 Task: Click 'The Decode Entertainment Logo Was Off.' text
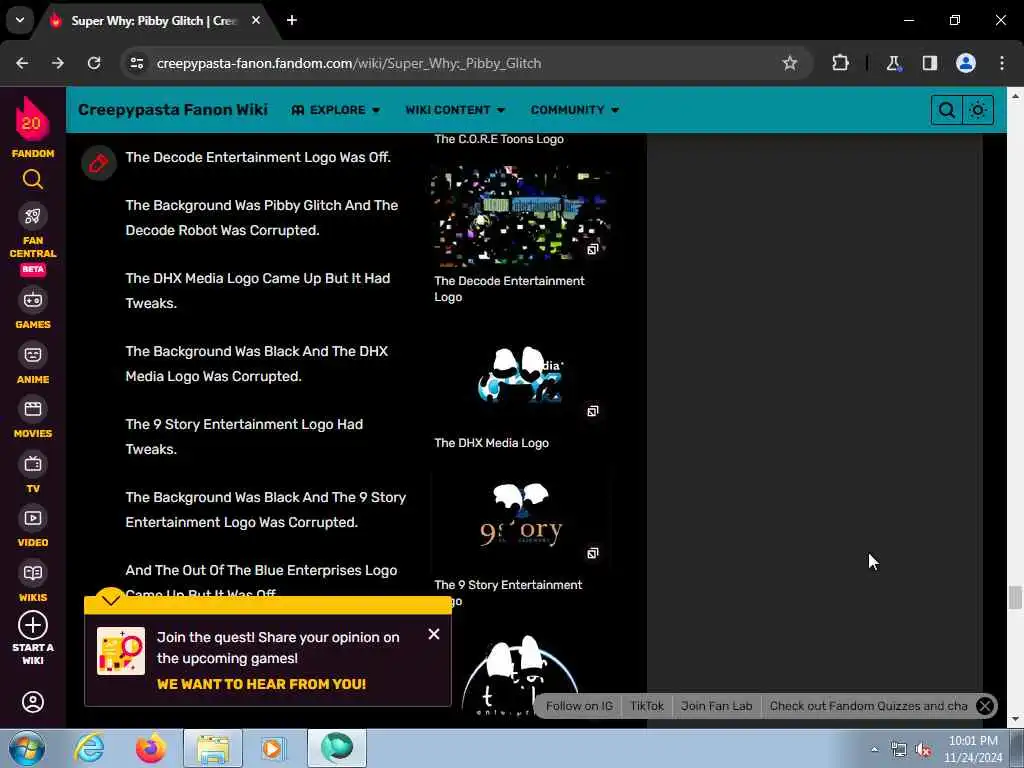[x=258, y=157]
